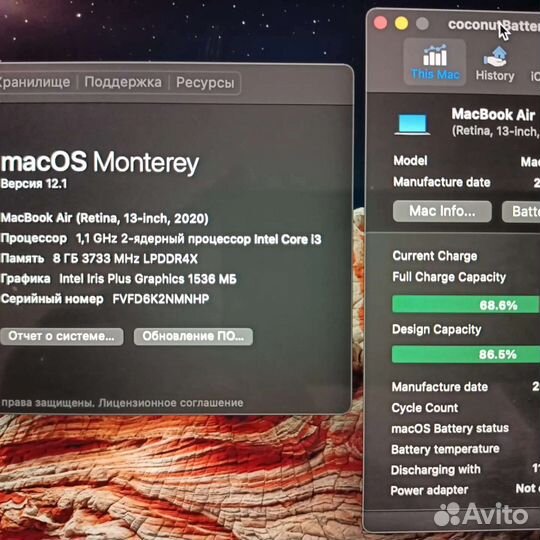Click the Design Capacity label
This screenshot has width=540, height=540.
(x=437, y=329)
